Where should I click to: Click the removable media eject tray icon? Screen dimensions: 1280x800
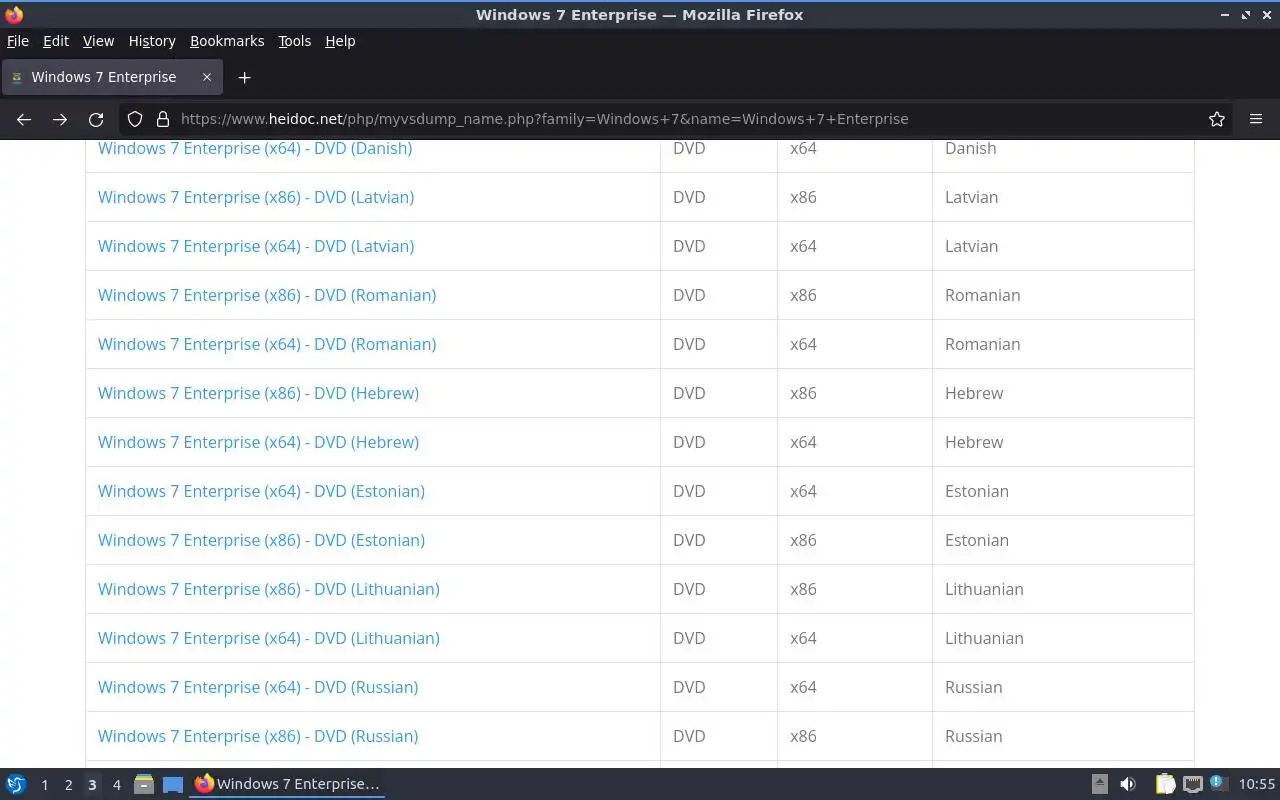[x=1100, y=784]
